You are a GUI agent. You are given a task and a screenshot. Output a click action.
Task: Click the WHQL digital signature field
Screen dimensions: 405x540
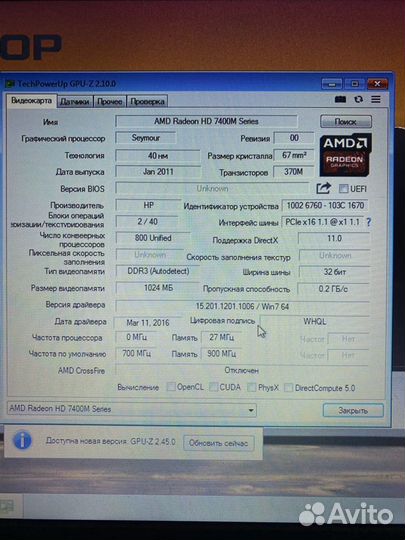[314, 322]
